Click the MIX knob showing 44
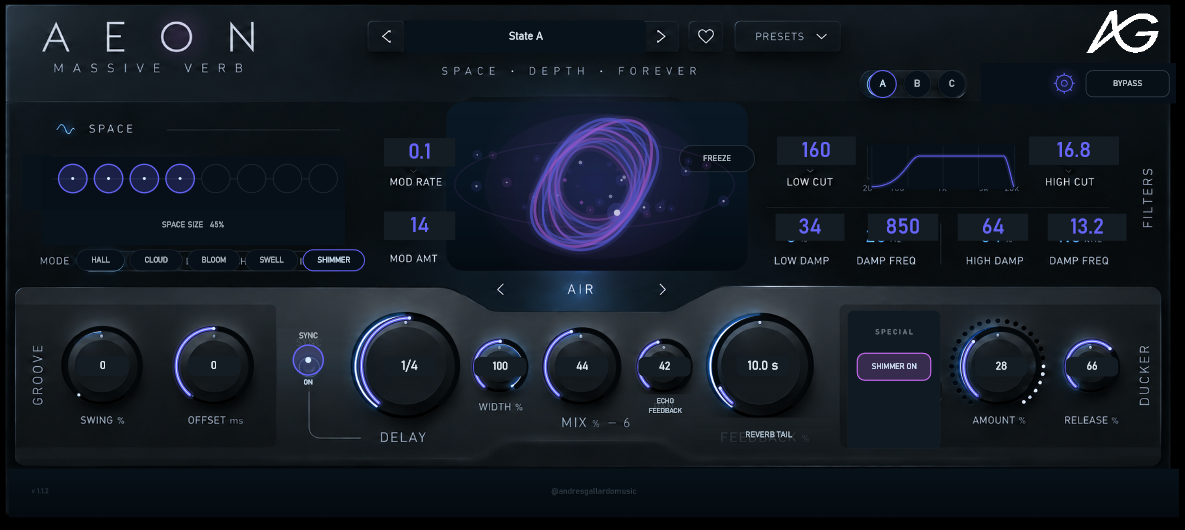The height and width of the screenshot is (530, 1185). pos(582,366)
